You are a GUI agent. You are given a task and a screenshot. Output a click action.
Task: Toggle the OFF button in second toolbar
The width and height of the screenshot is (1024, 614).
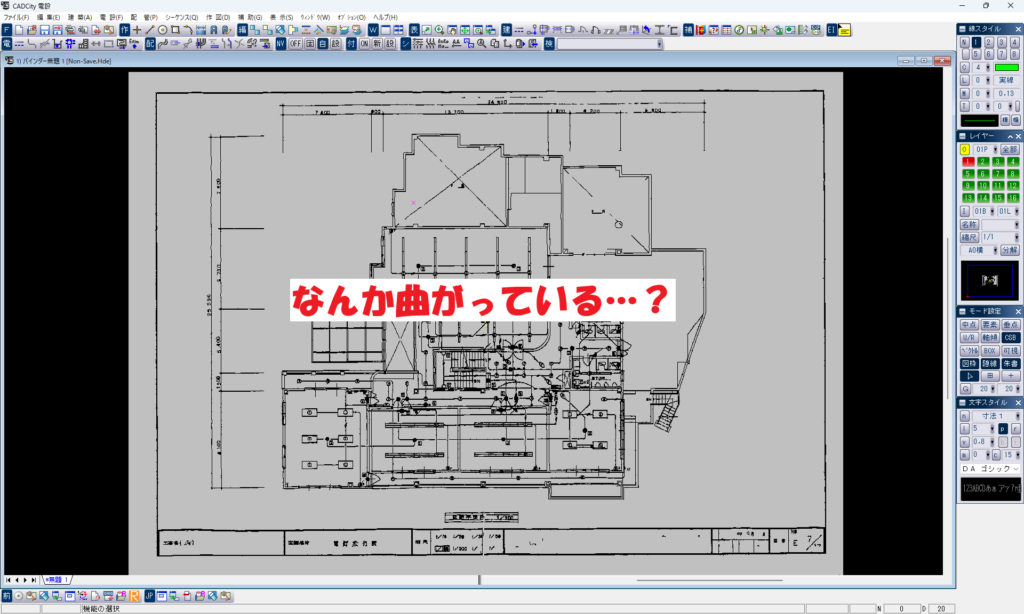click(296, 44)
